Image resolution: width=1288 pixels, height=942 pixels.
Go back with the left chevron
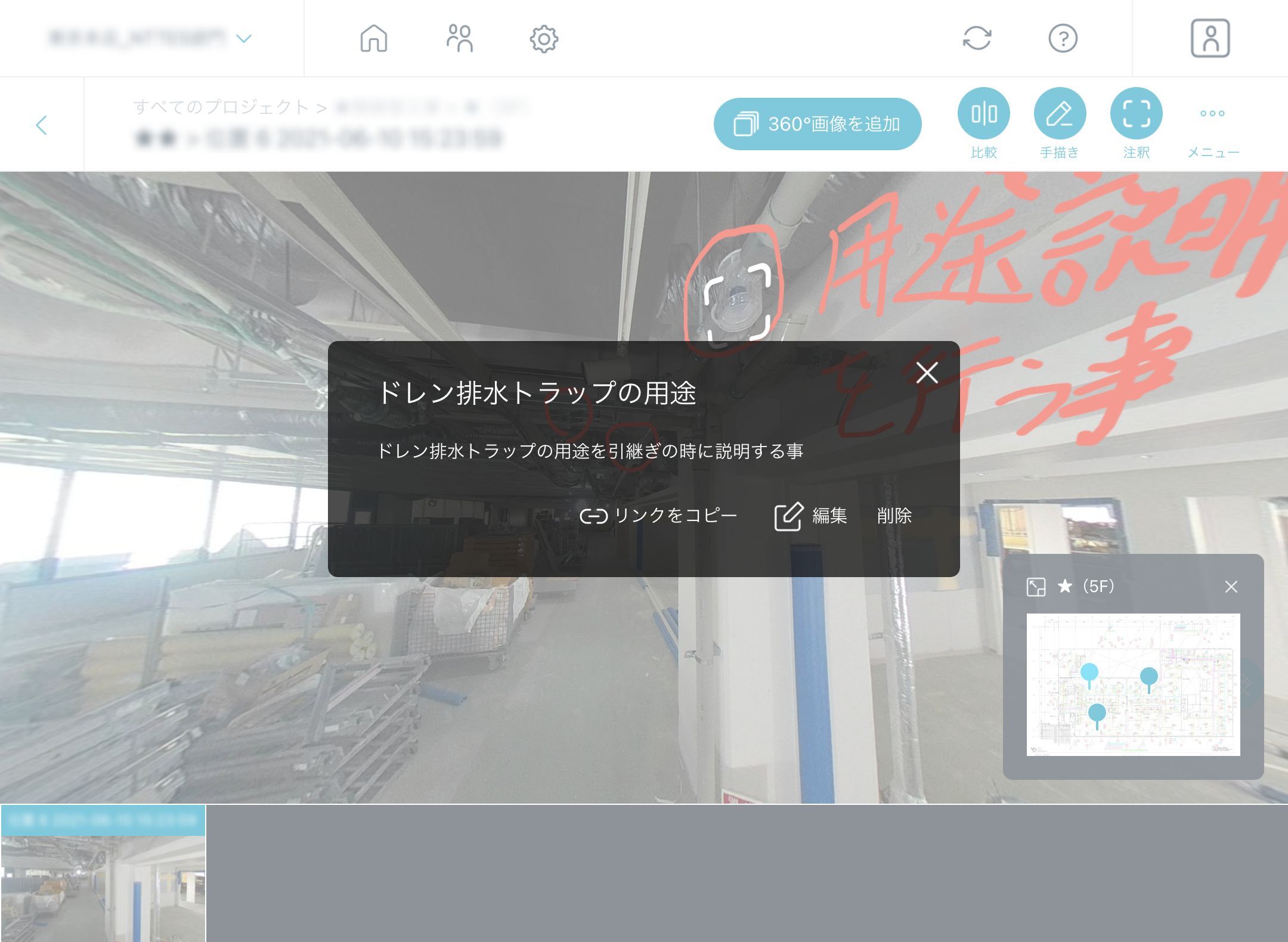click(41, 125)
